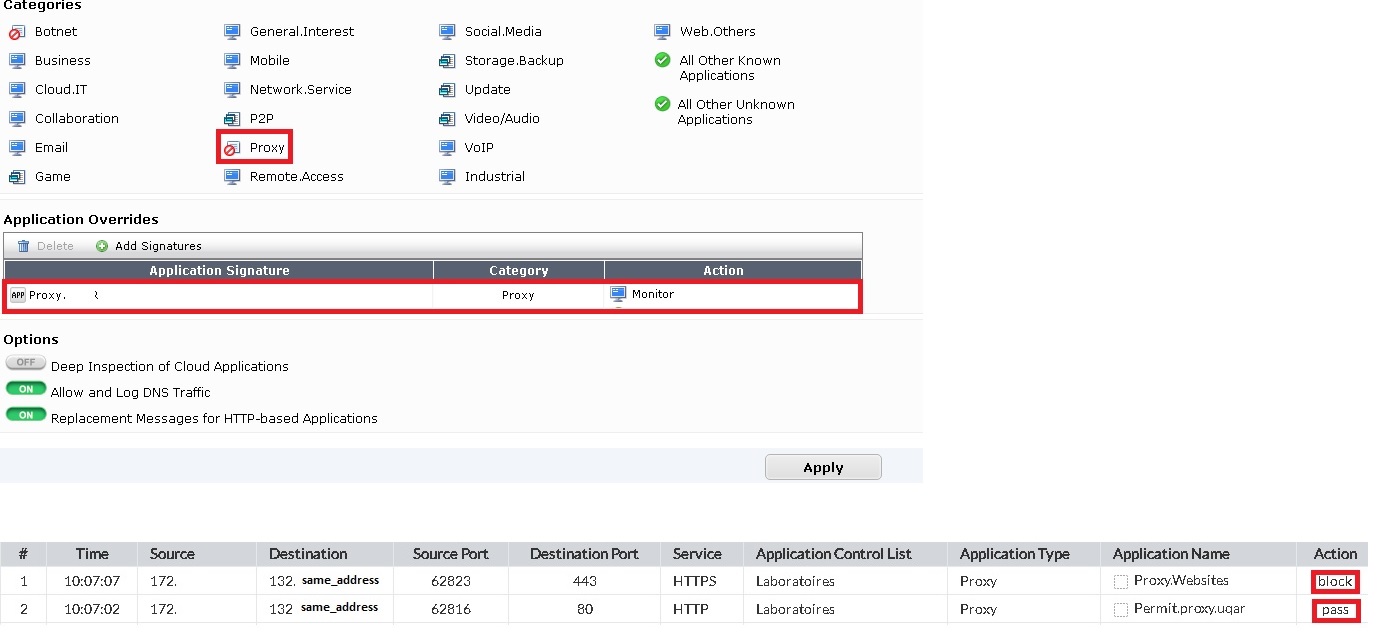Screen dimensions: 1380x640
Task: Click the Permit.proxy.uqar application name
Action: [x=1189, y=609]
